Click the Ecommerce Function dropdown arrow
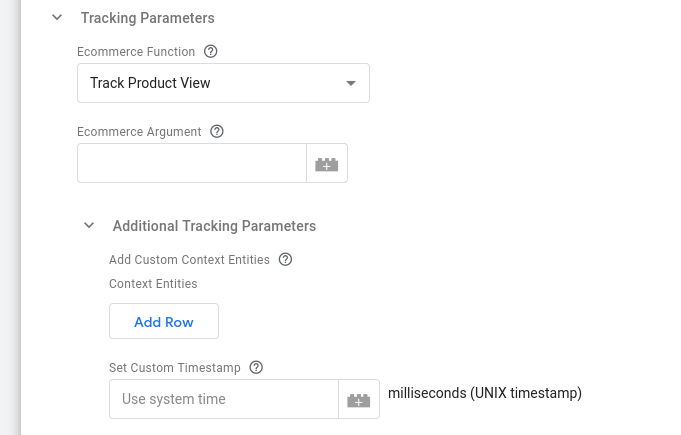 pyautogui.click(x=351, y=84)
